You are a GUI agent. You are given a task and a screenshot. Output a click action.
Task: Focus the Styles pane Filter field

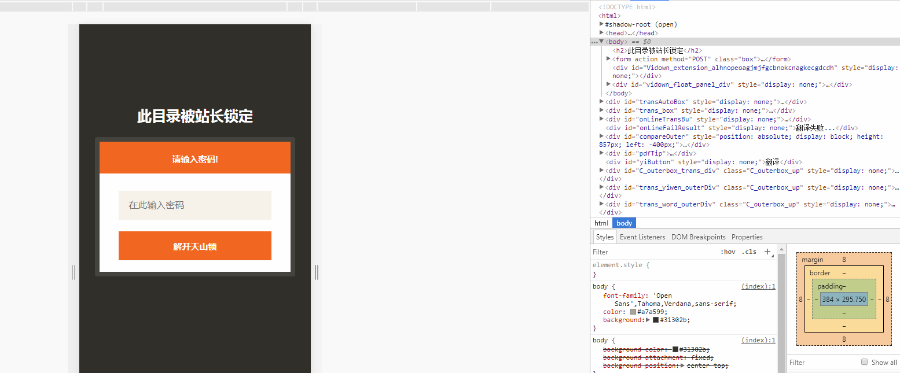coord(654,252)
